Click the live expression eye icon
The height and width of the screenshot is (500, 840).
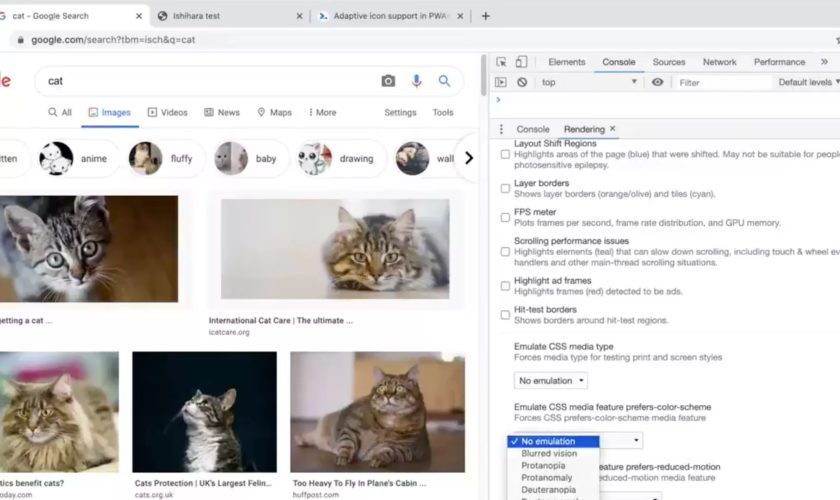click(657, 82)
